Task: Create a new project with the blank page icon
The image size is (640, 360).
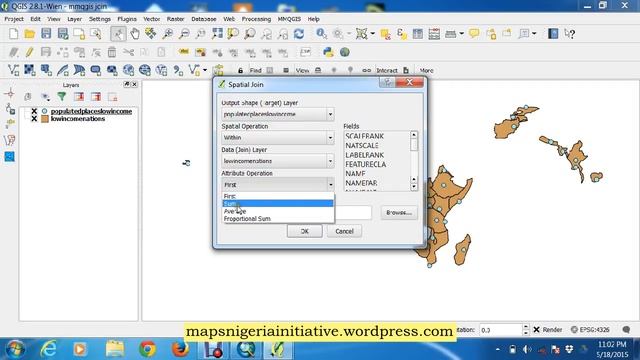Action: point(13,34)
